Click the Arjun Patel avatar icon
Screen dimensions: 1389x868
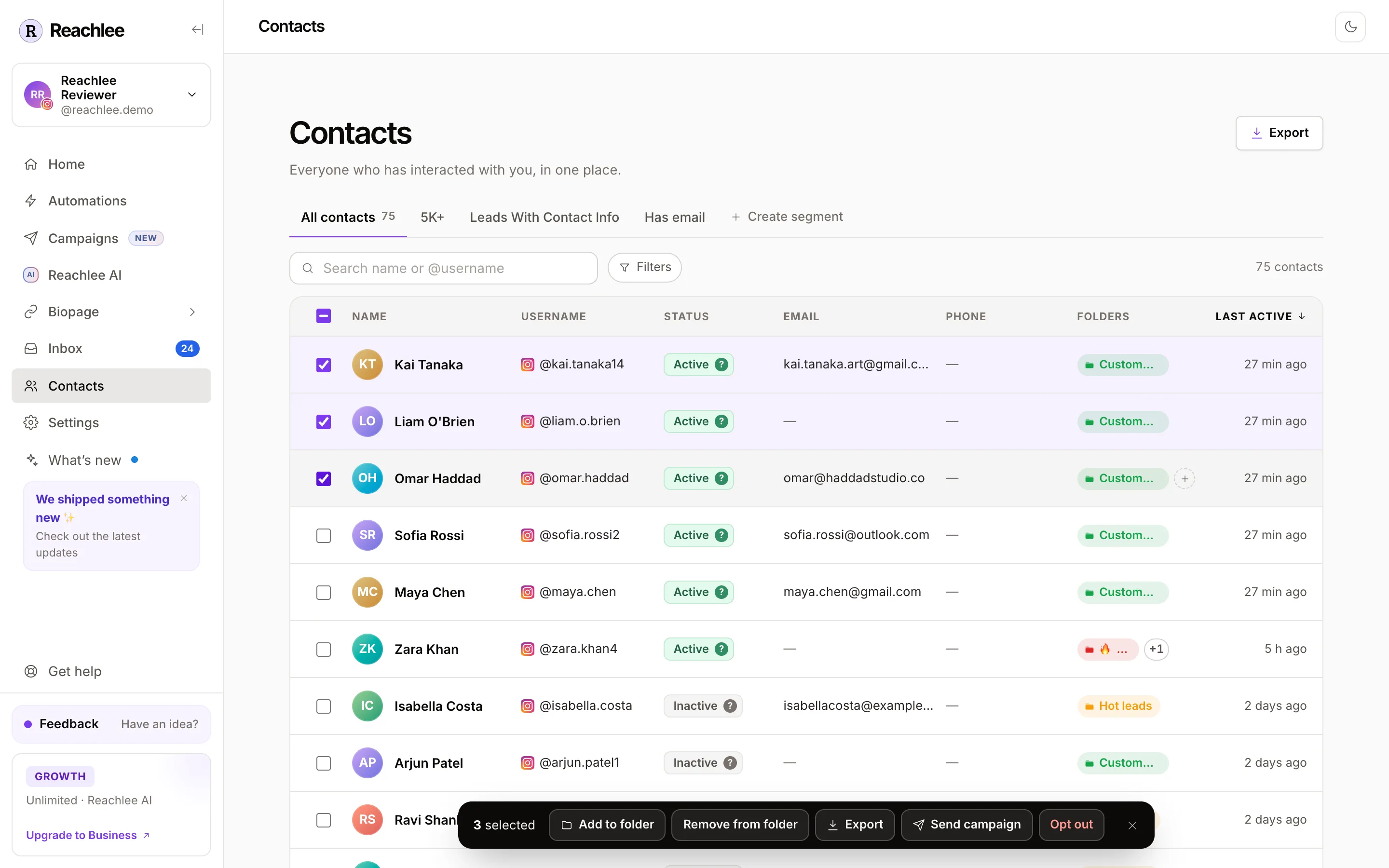(368, 762)
